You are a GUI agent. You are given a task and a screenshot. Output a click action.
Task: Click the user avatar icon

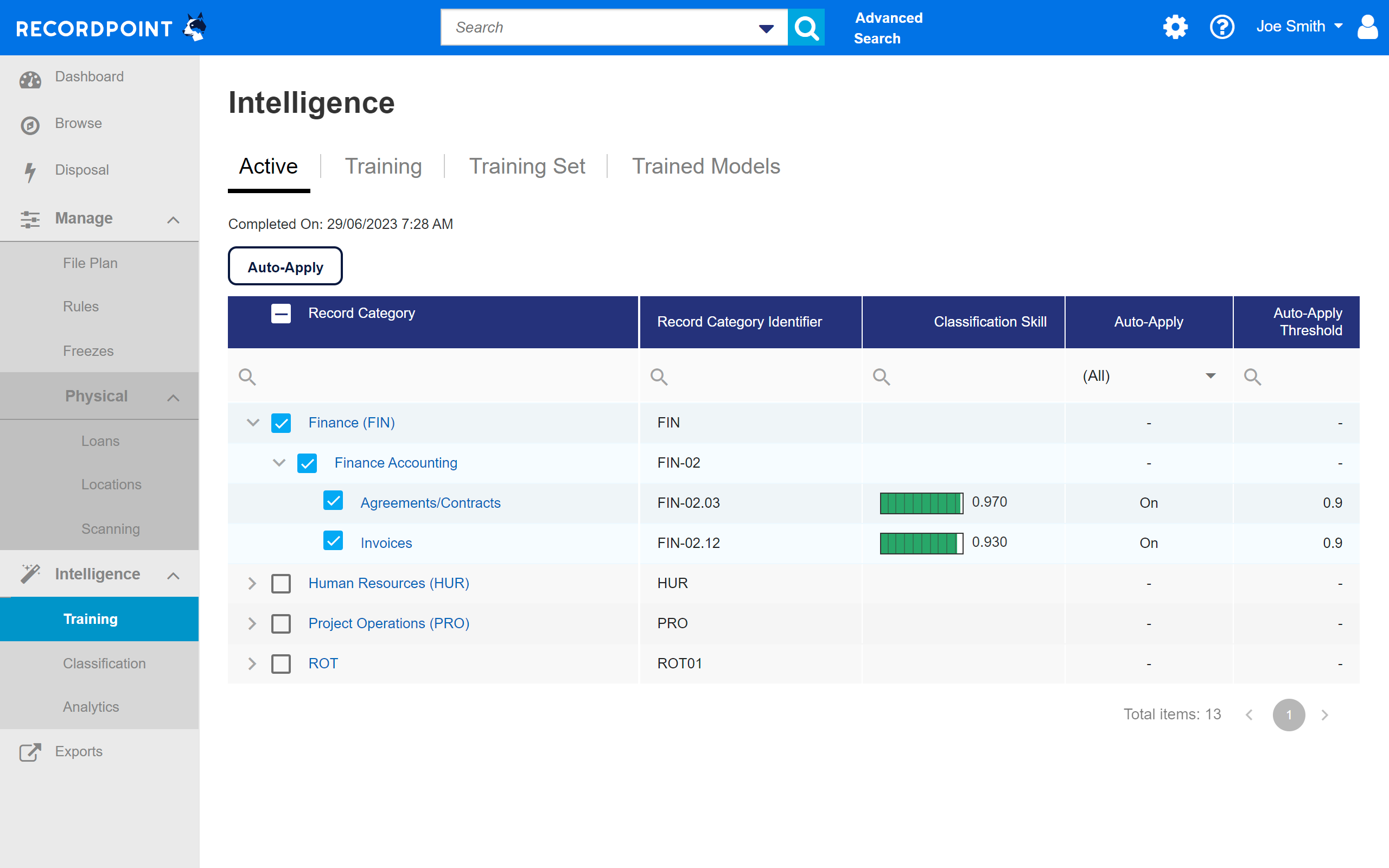(x=1368, y=27)
